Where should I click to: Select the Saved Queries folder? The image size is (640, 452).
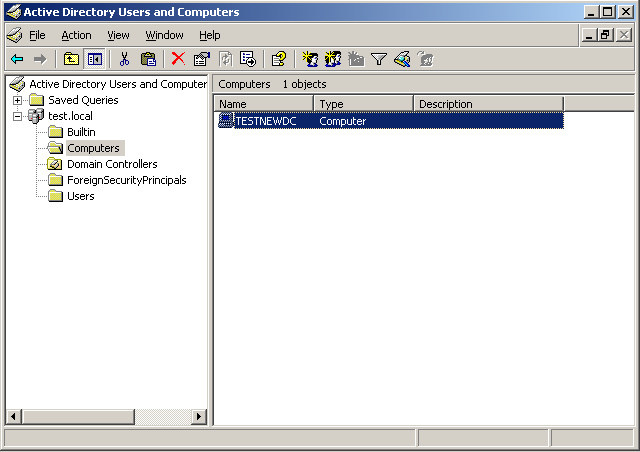[x=83, y=100]
